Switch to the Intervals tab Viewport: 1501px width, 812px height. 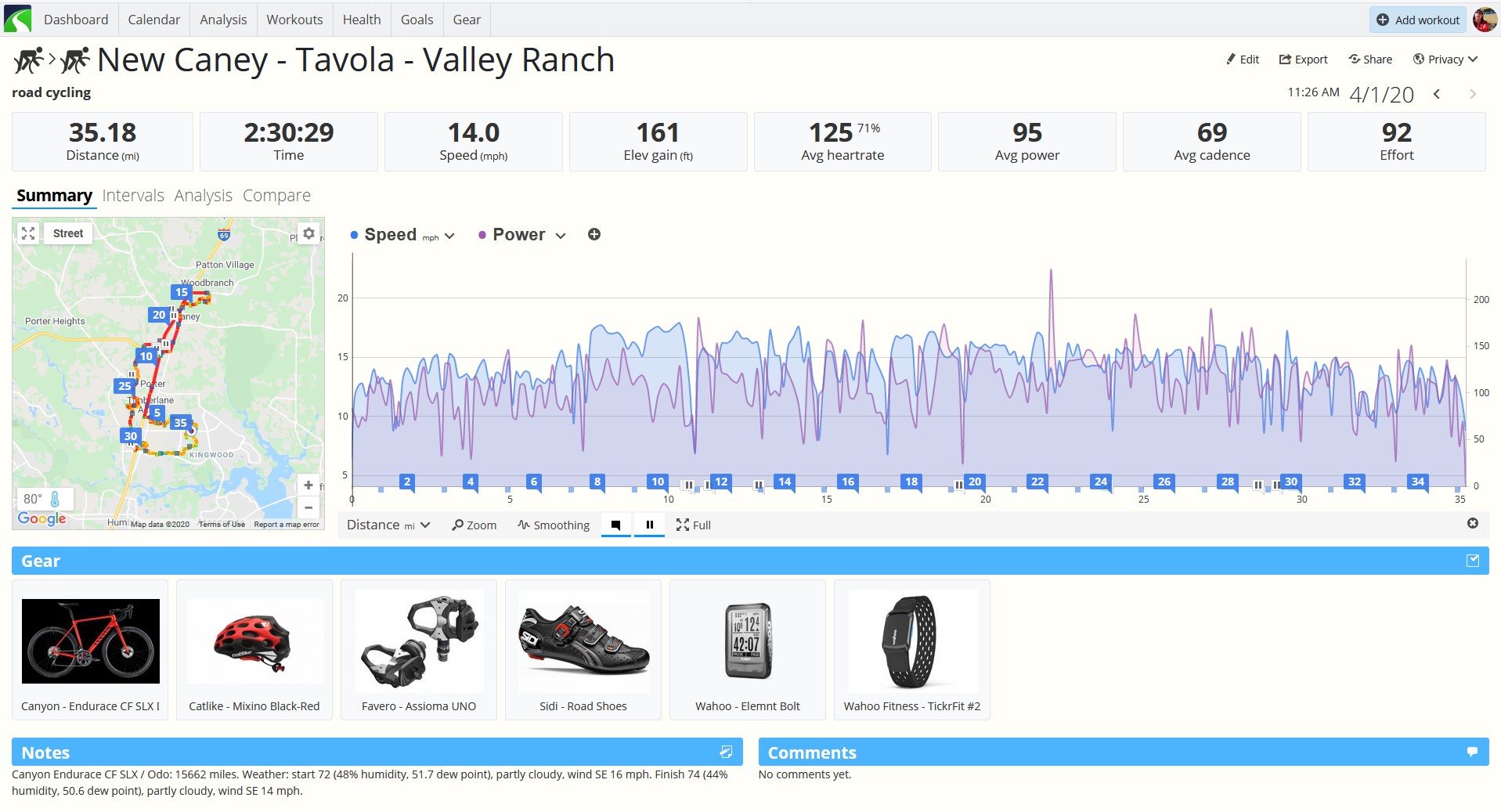[133, 196]
